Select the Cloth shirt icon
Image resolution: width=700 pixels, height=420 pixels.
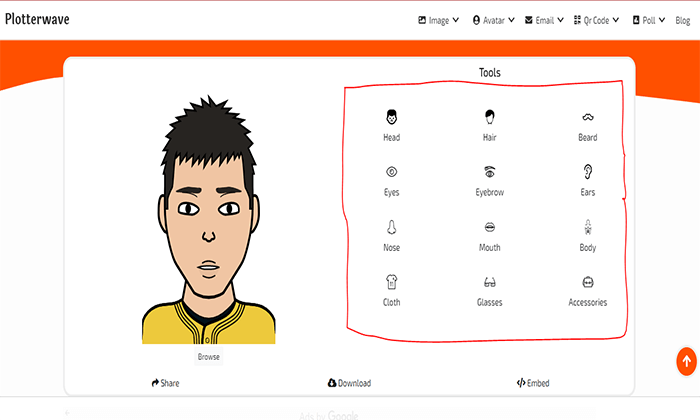point(392,282)
